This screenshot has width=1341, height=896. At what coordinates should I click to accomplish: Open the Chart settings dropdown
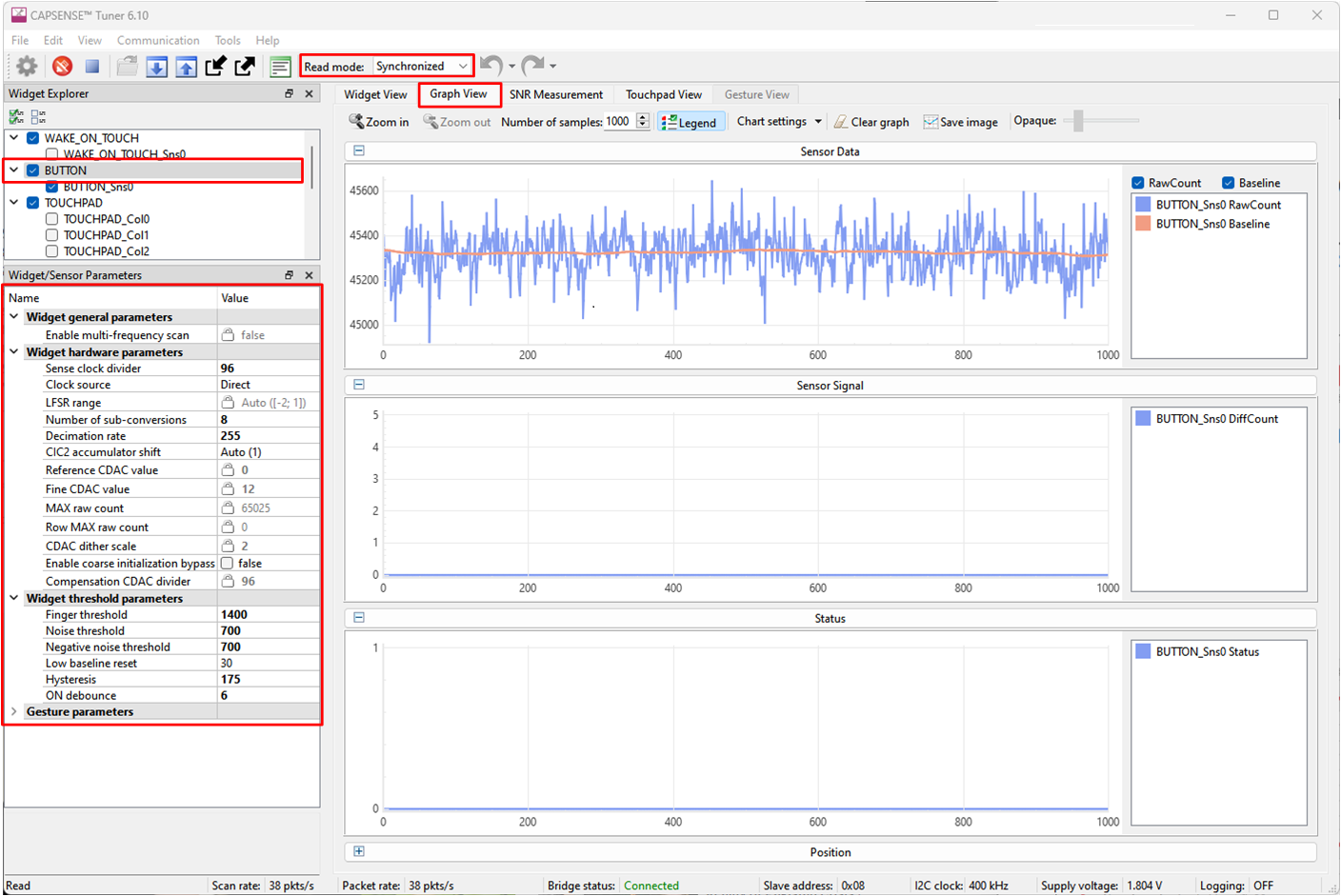(x=779, y=122)
